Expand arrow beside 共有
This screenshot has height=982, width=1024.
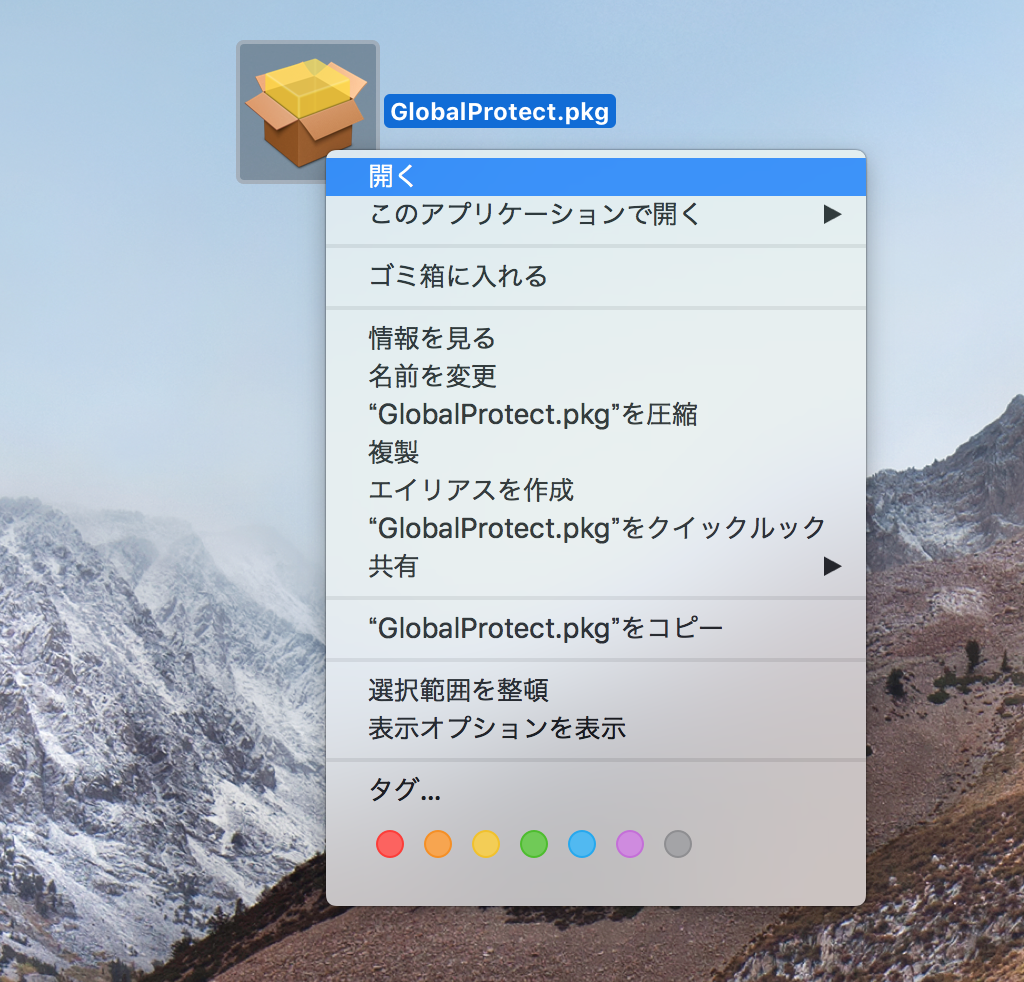(832, 566)
